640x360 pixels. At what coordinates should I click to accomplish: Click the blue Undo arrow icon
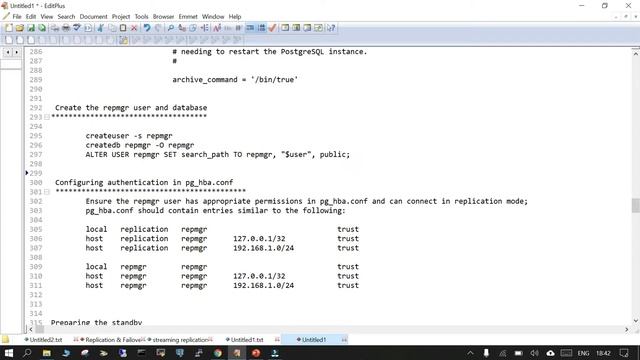coord(147,28)
